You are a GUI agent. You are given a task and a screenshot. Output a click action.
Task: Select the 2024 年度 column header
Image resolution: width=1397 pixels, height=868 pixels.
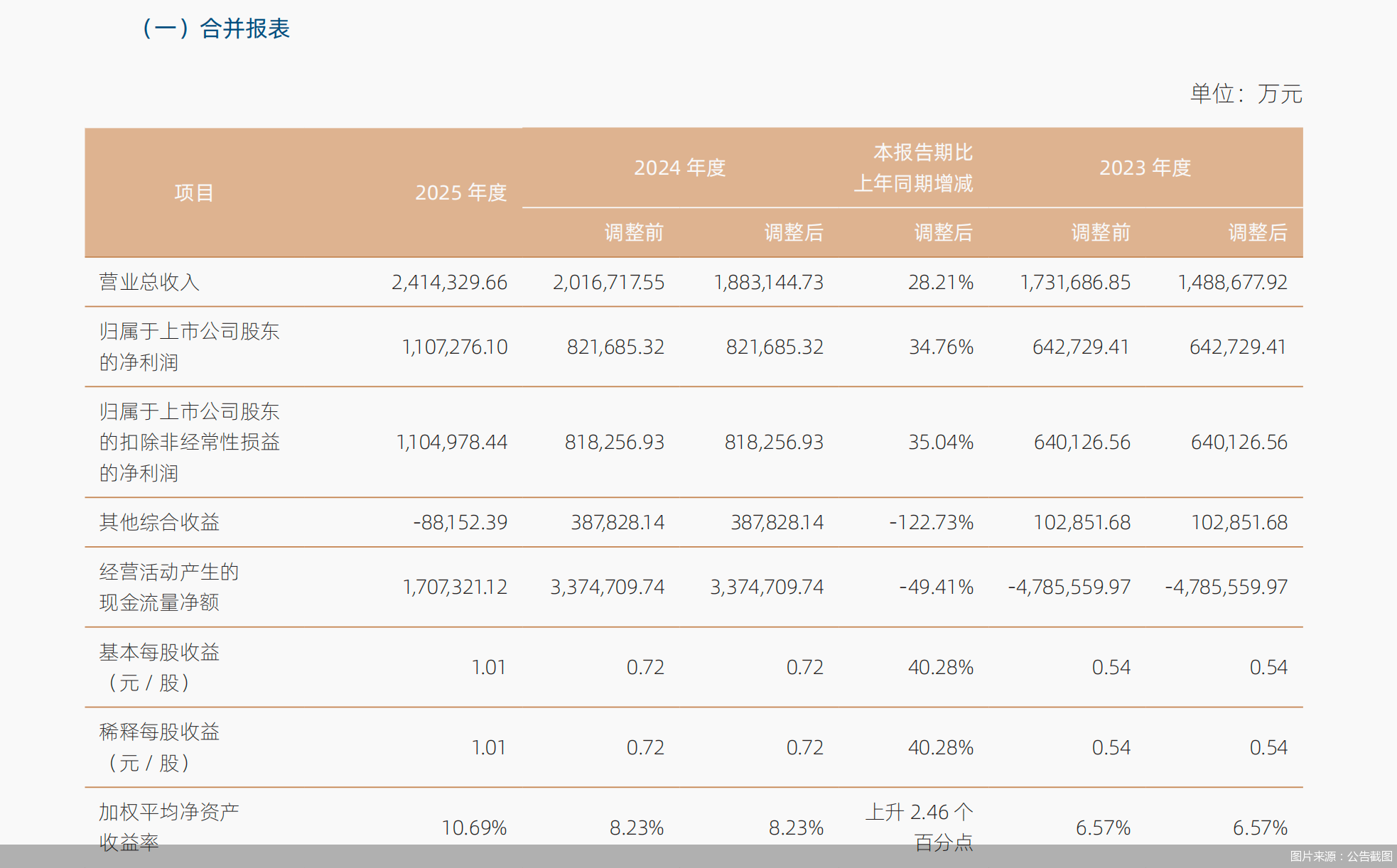point(679,168)
